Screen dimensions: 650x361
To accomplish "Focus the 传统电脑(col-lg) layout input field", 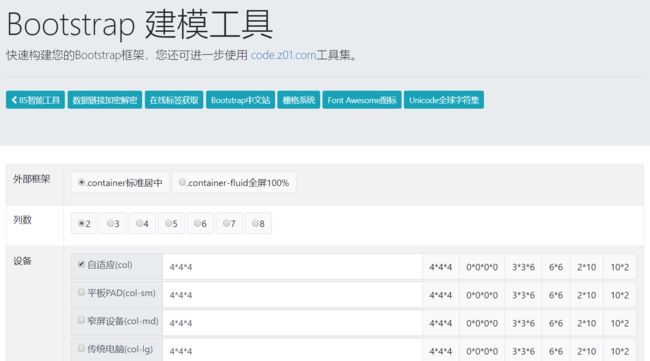I will 293,350.
